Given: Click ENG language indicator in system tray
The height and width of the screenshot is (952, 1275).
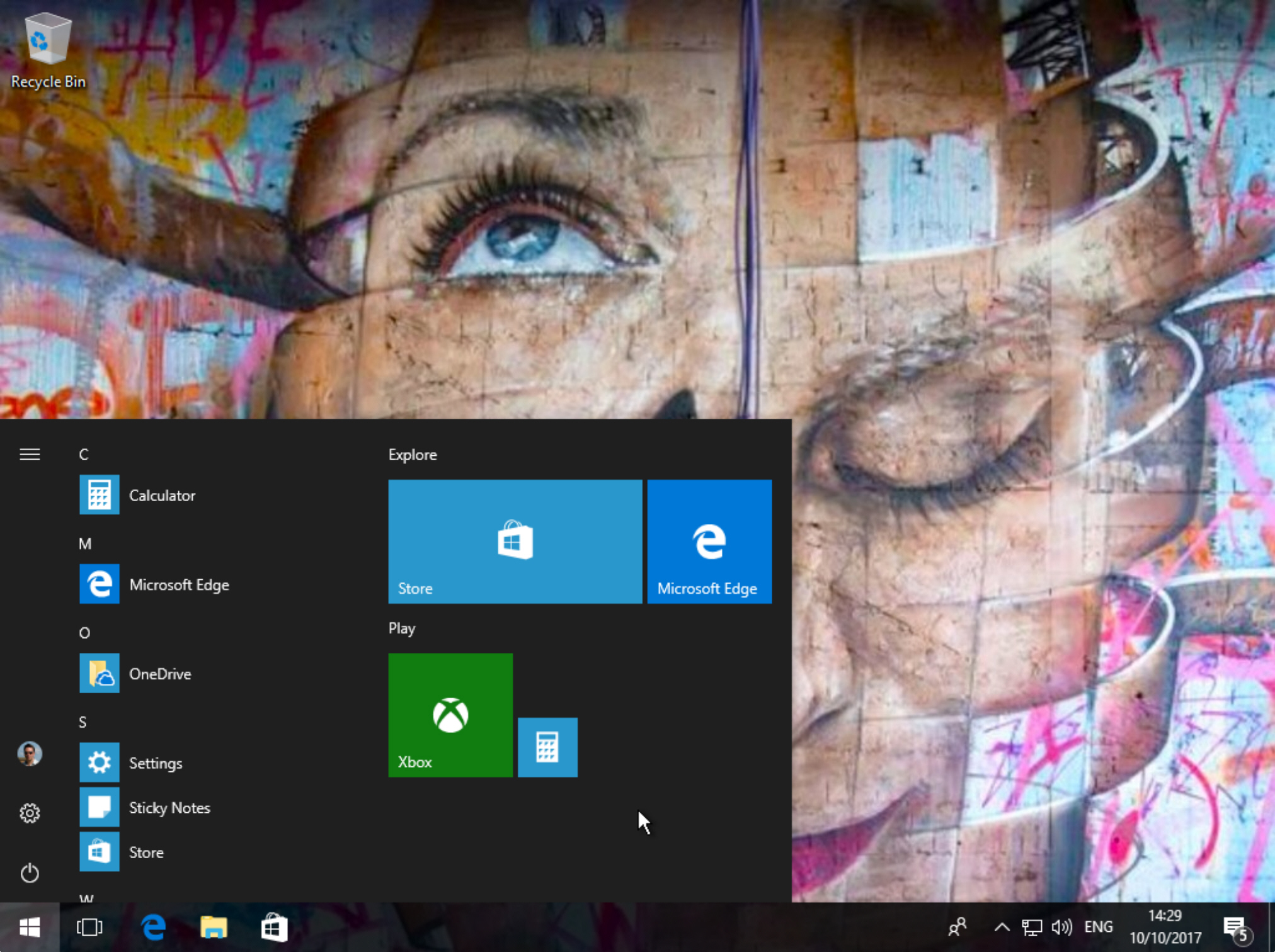Looking at the screenshot, I should click(1093, 927).
